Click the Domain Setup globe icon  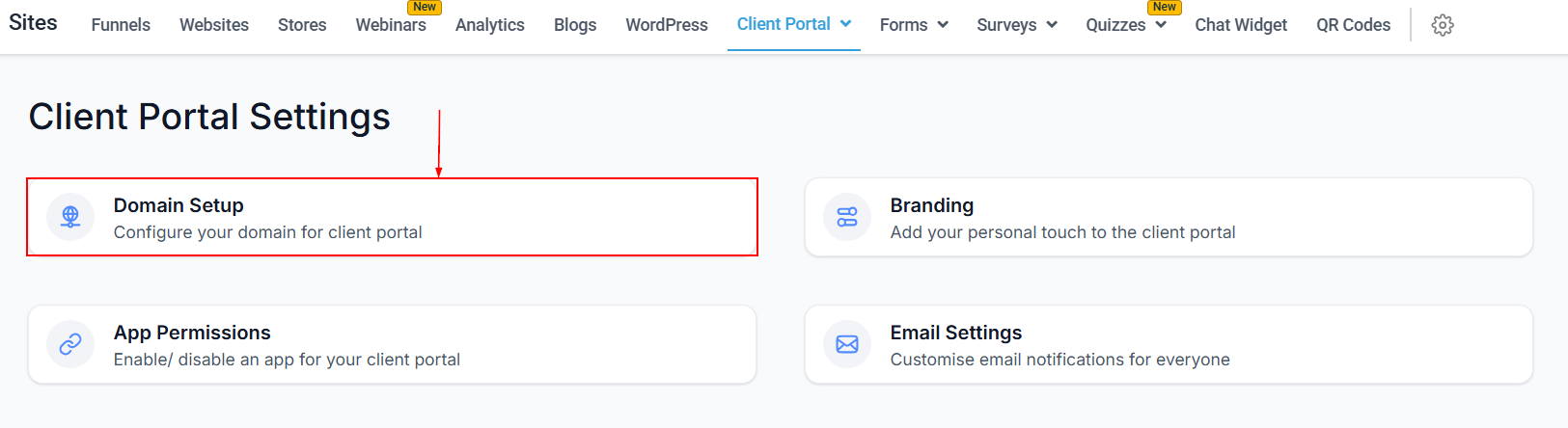tap(70, 217)
